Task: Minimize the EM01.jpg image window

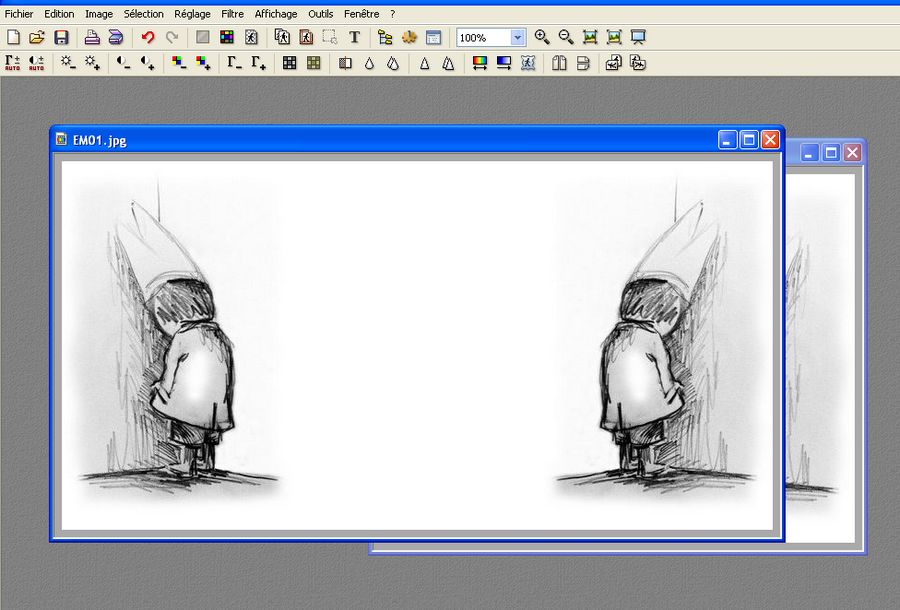Action: pos(727,140)
